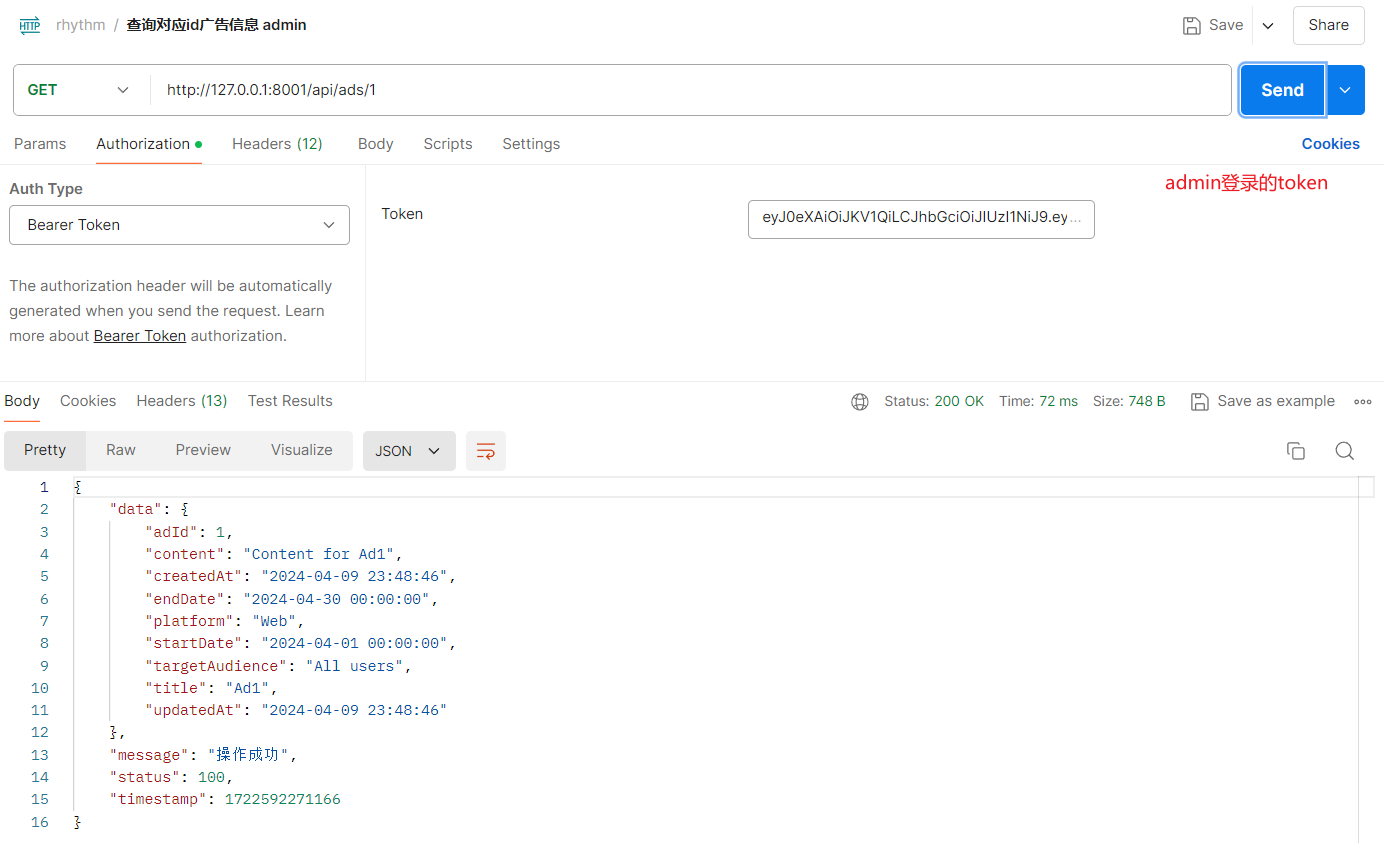The height and width of the screenshot is (843, 1384).
Task: Click the globe network information icon
Action: pos(859,401)
